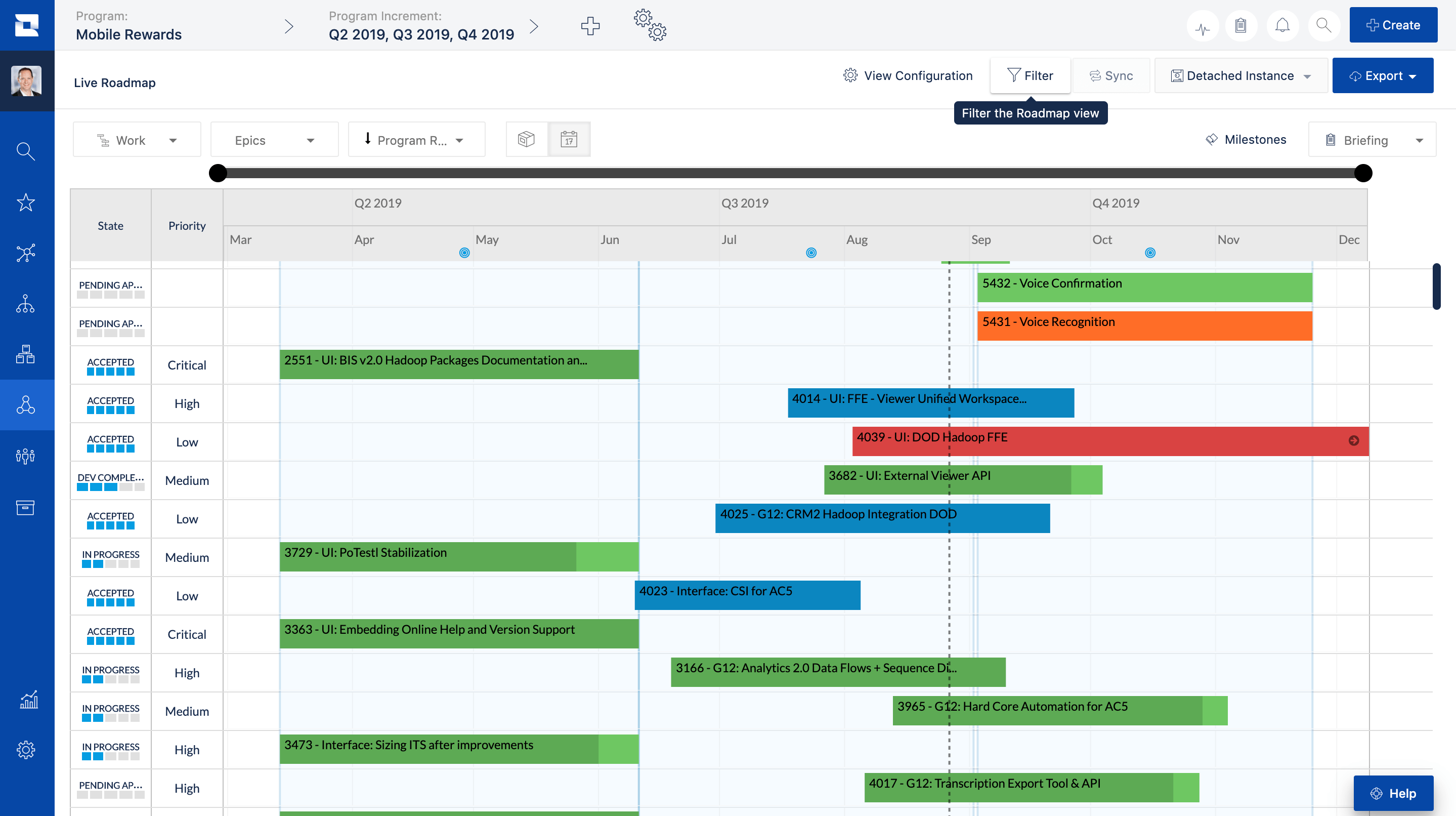
Task: Click the blue Create button
Action: [1393, 25]
